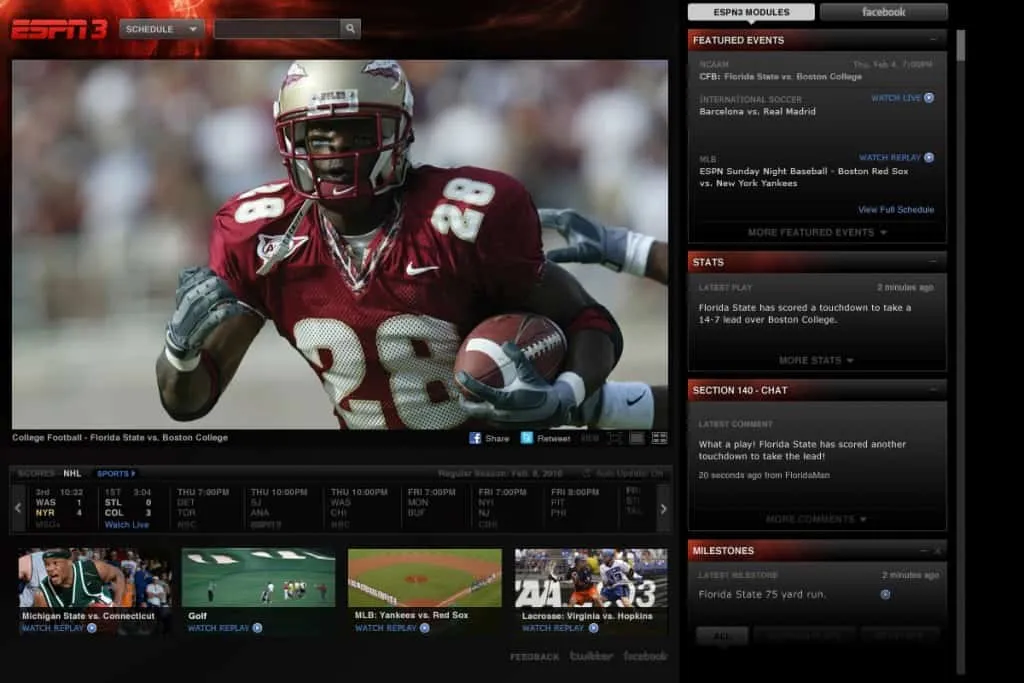Open the Schedule dropdown
The width and height of the screenshot is (1024, 683).
click(161, 29)
